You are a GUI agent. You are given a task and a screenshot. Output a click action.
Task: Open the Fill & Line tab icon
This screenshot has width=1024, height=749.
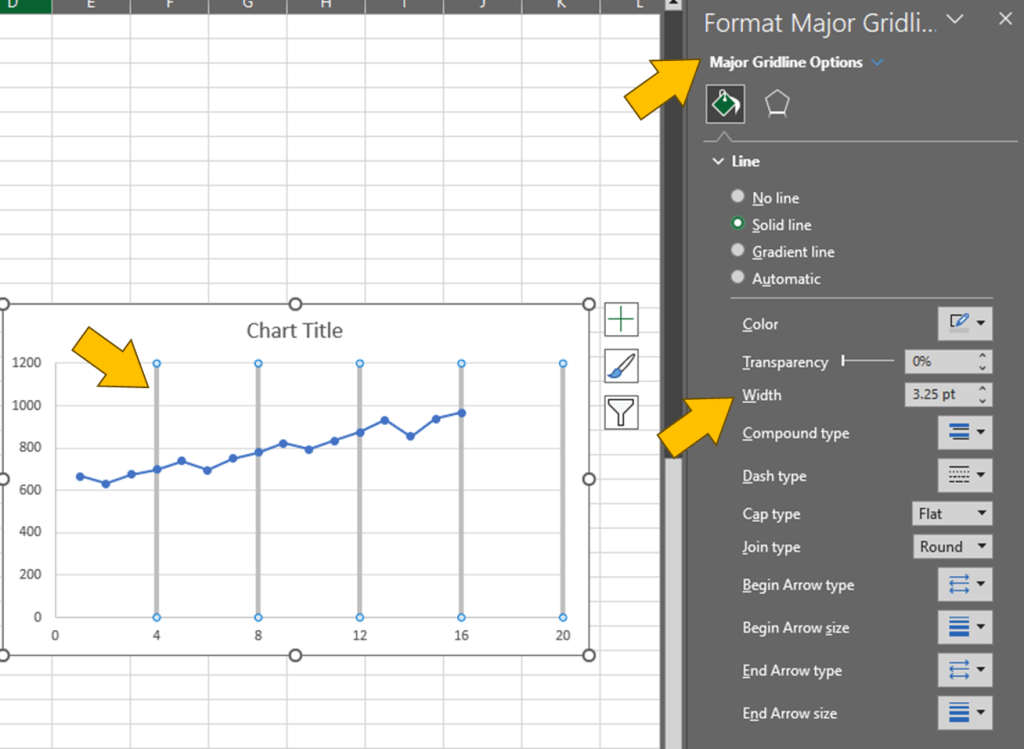[725, 103]
